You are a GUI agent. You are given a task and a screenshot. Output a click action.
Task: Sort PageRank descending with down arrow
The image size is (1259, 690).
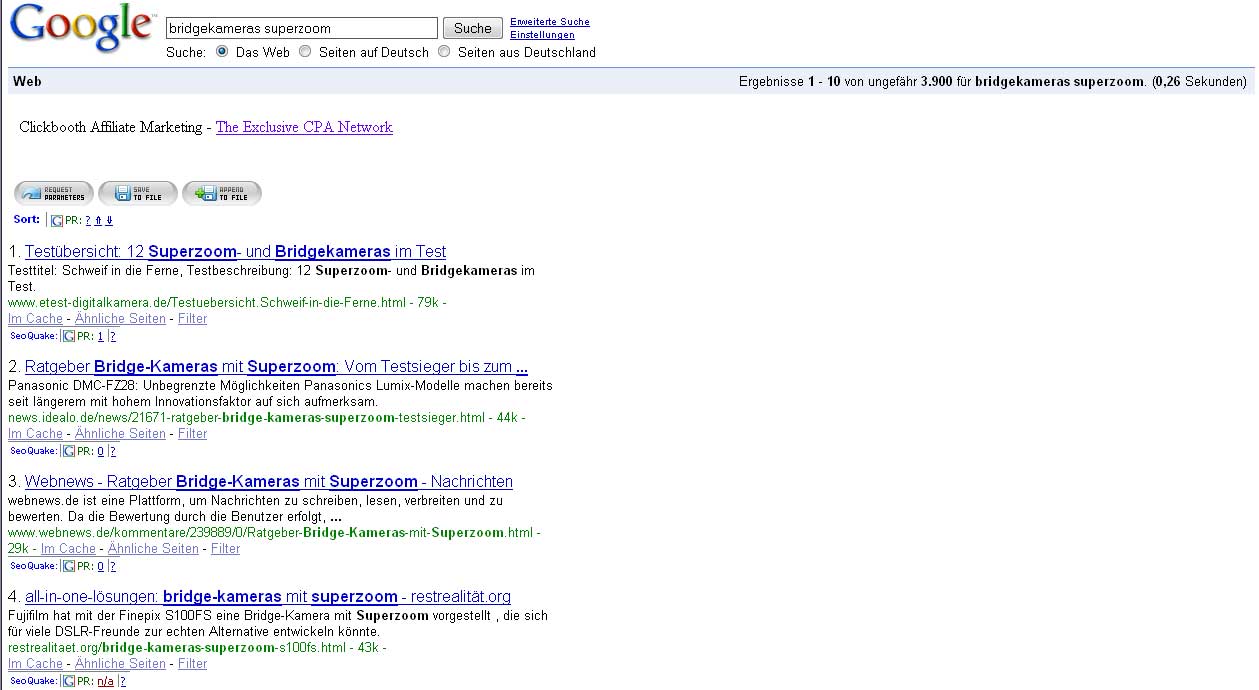(109, 220)
